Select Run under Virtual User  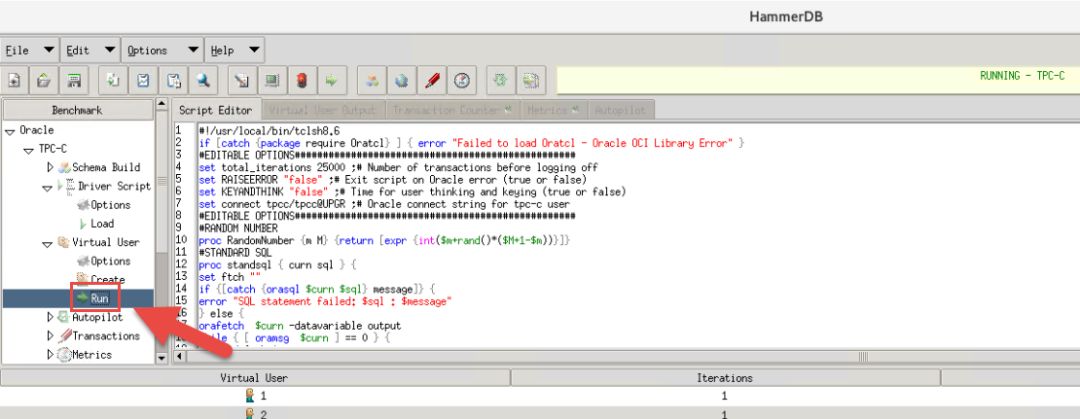[98, 298]
